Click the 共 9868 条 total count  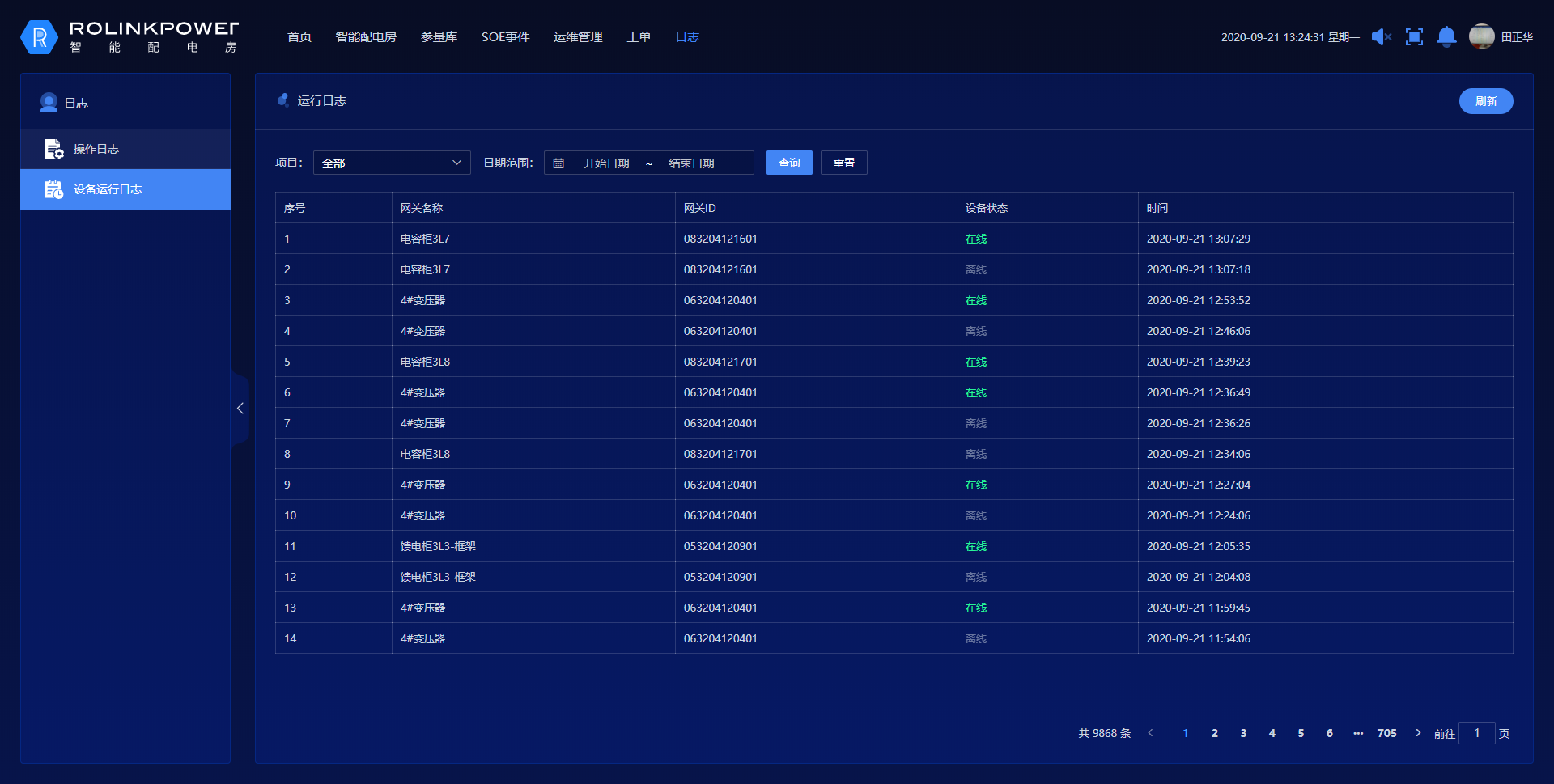pyautogui.click(x=1104, y=733)
